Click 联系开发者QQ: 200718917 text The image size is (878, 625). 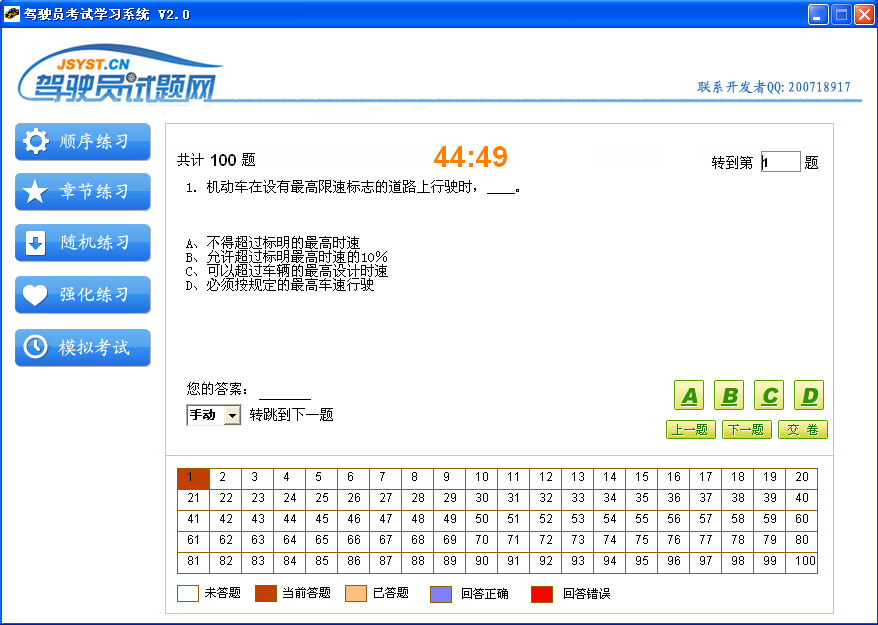click(x=774, y=87)
